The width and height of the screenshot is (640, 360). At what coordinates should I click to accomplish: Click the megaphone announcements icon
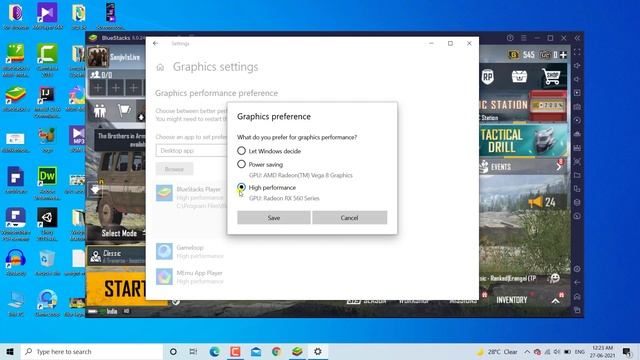pyautogui.click(x=536, y=202)
